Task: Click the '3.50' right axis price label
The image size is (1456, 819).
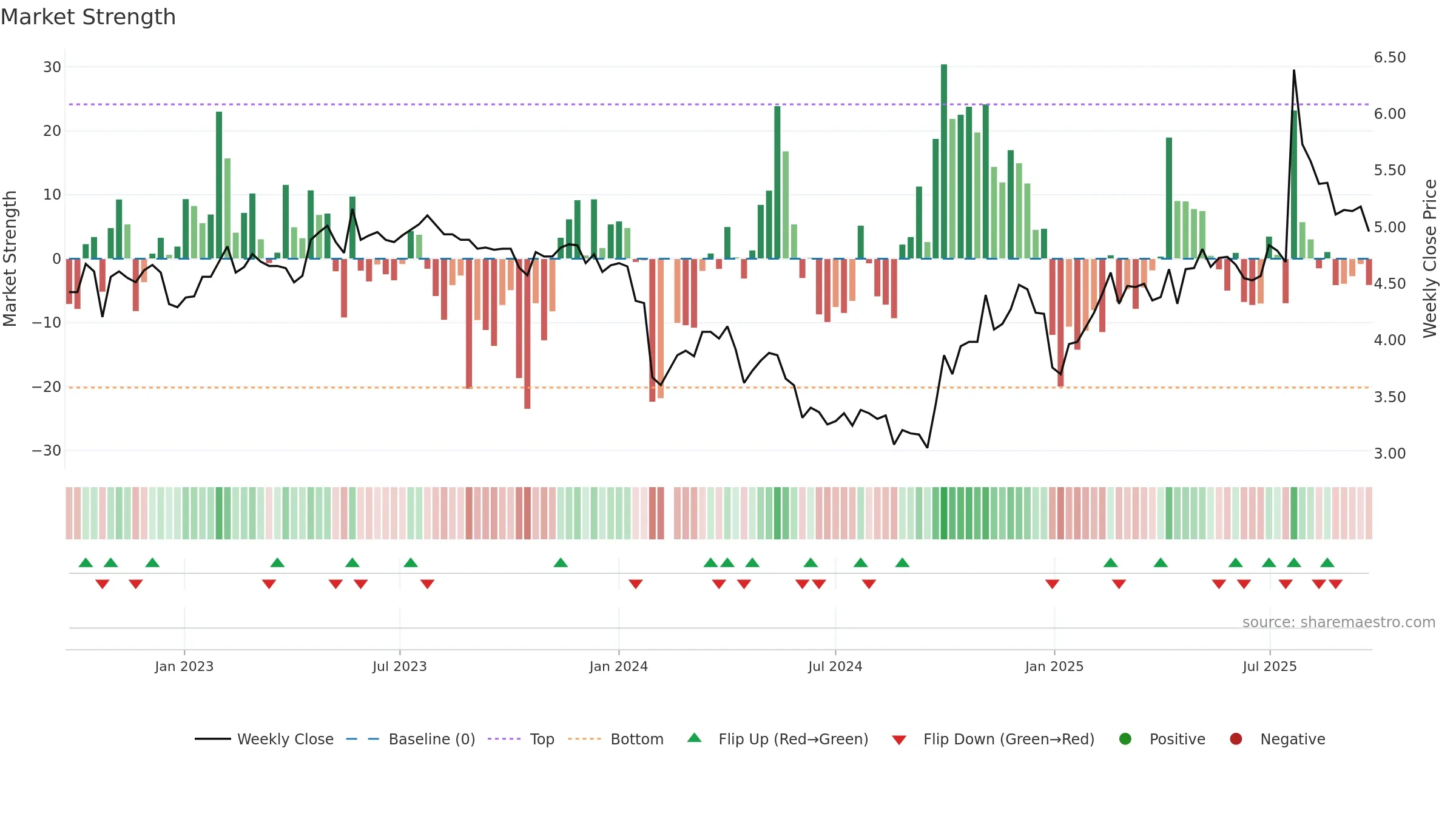Action: click(x=1390, y=397)
